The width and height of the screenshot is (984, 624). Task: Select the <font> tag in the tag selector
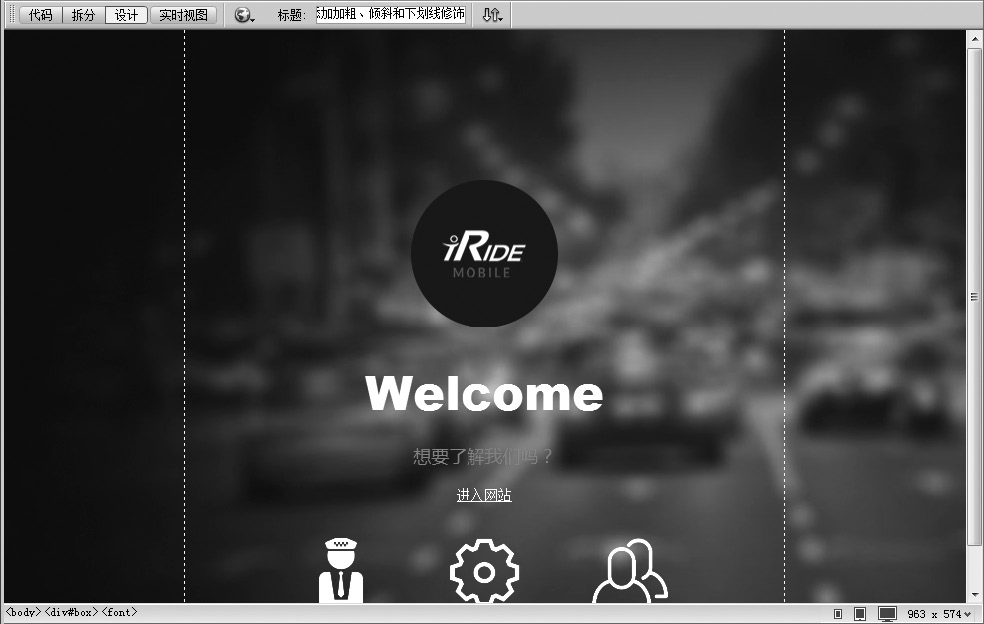(x=119, y=612)
